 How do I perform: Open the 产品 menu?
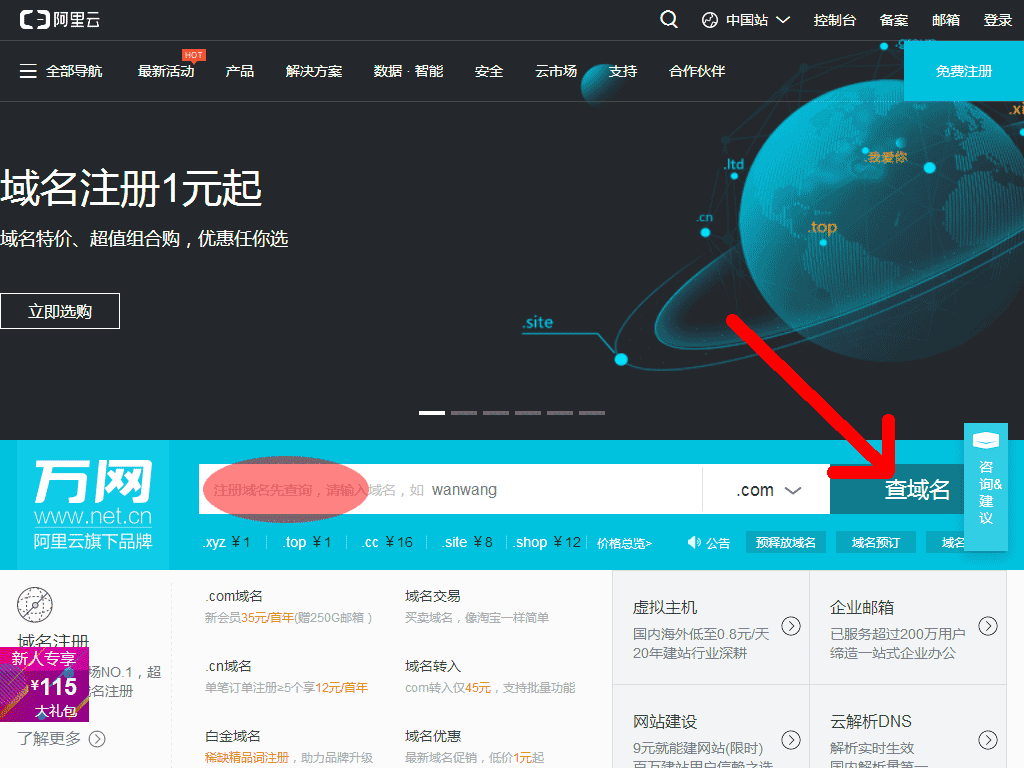240,71
